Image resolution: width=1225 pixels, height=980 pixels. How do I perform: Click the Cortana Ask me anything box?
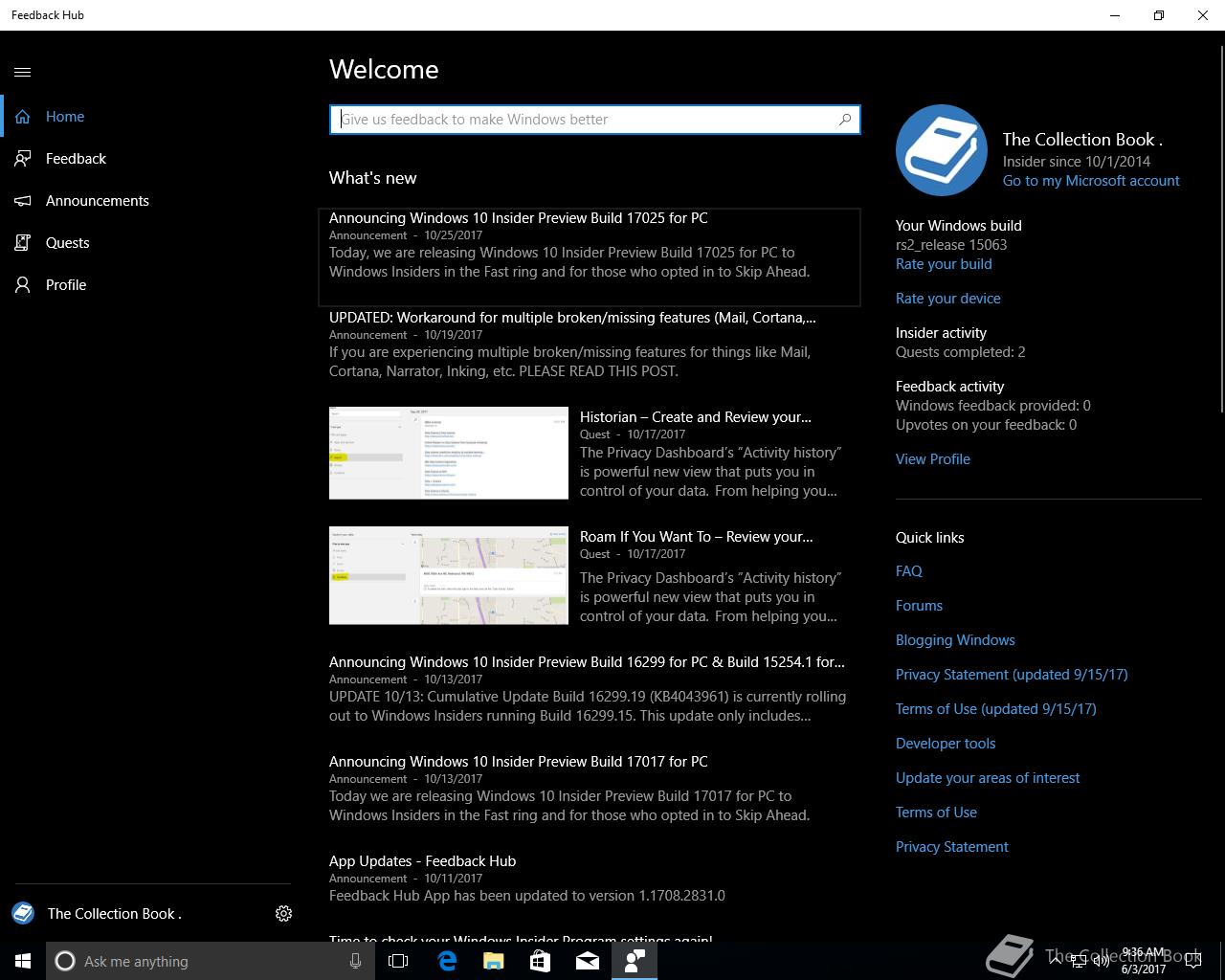209,961
